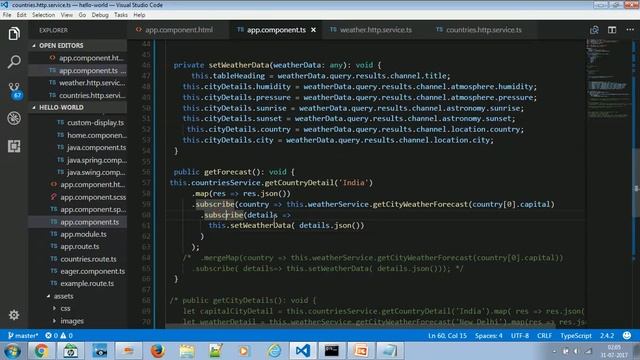640x360 pixels.
Task: Click Ln 60, Col 15 position indicator
Action: 447,336
